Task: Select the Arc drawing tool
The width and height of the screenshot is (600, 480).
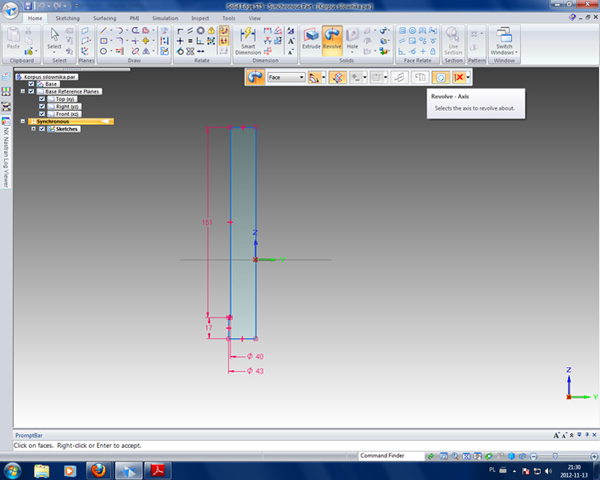Action: [119, 30]
